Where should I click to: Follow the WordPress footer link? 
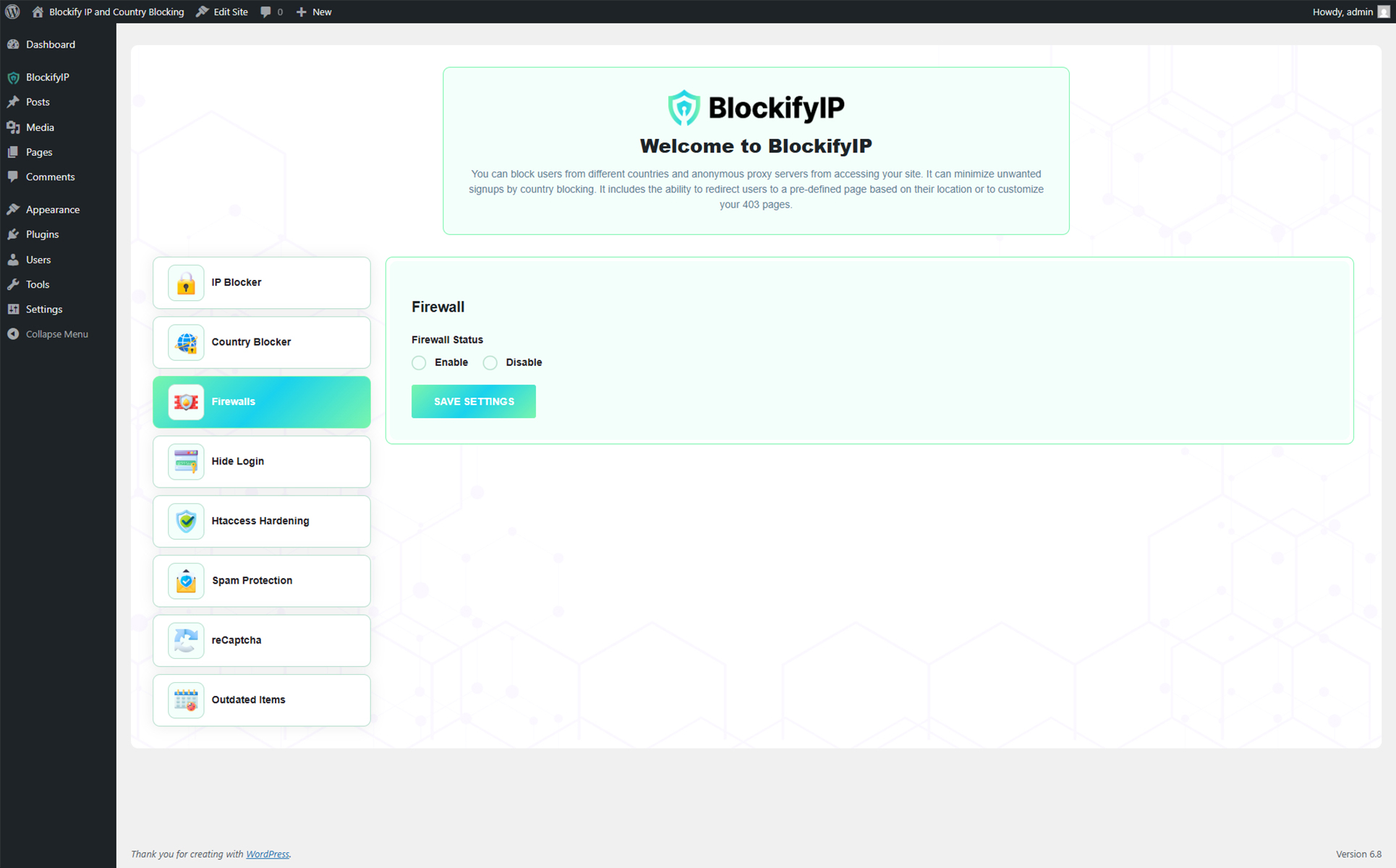tap(267, 854)
